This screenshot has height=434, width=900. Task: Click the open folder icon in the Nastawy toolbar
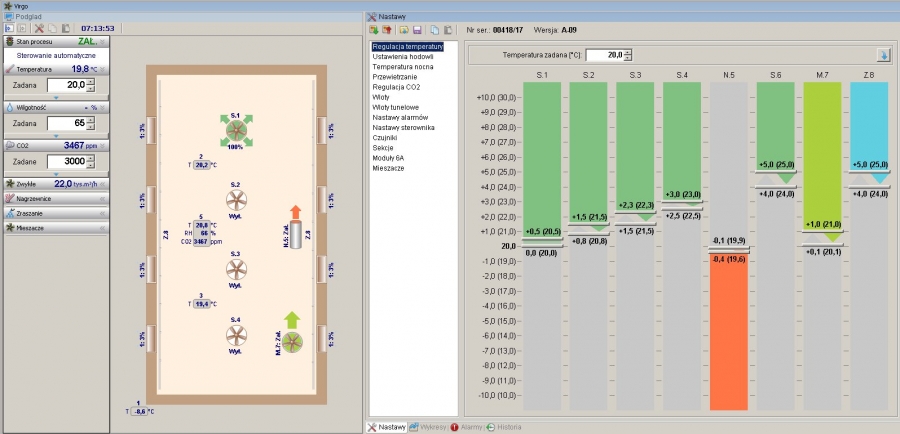405,30
